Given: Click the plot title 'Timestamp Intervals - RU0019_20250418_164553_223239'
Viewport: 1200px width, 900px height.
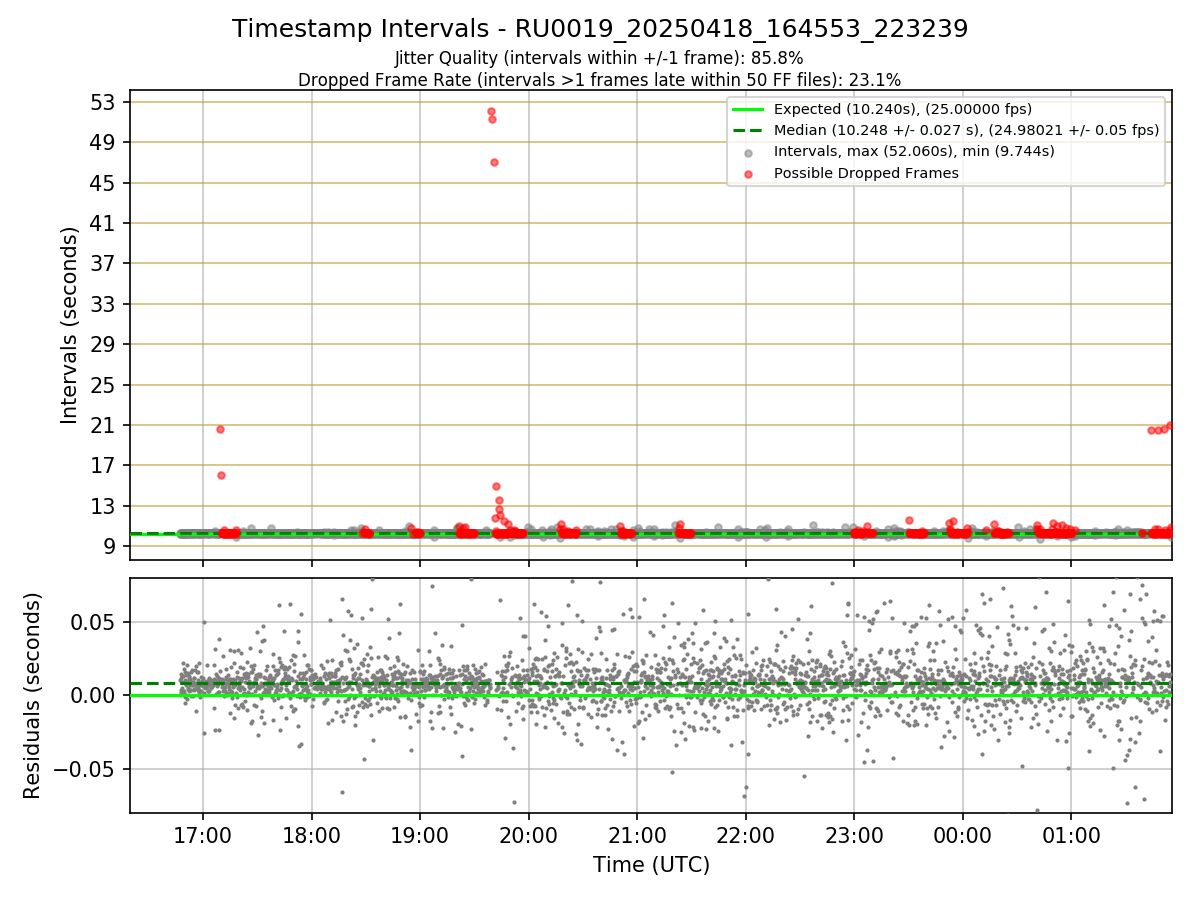Looking at the screenshot, I should click(x=600, y=29).
